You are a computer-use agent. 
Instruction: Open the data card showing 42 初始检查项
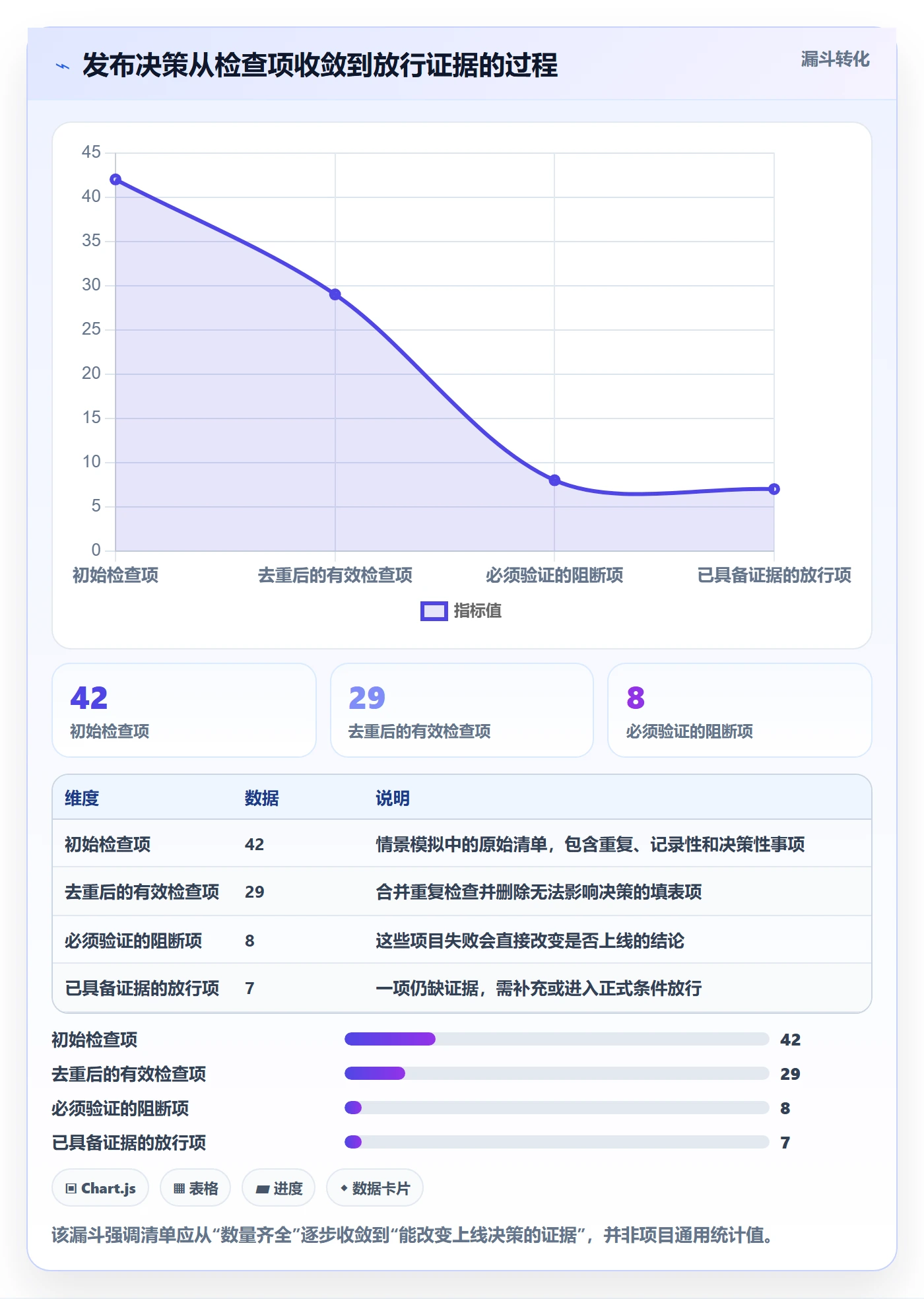(184, 710)
